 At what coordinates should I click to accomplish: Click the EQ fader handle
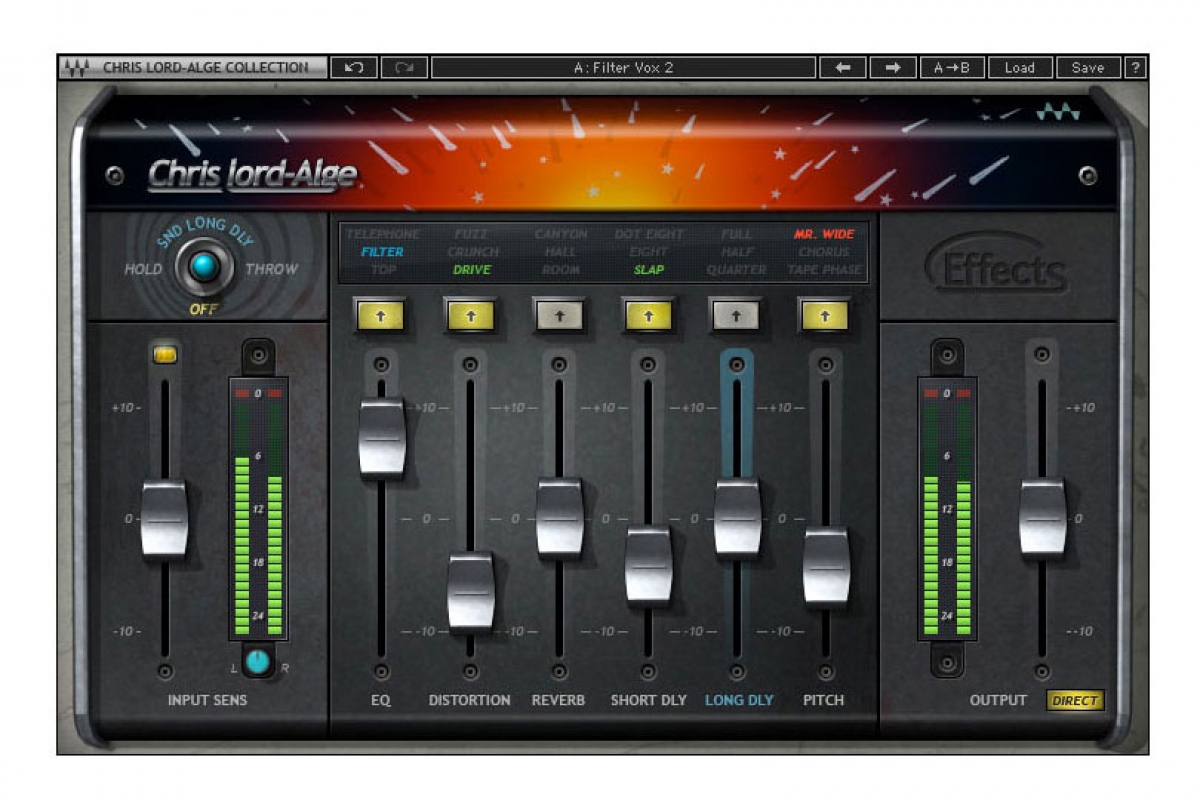point(382,436)
